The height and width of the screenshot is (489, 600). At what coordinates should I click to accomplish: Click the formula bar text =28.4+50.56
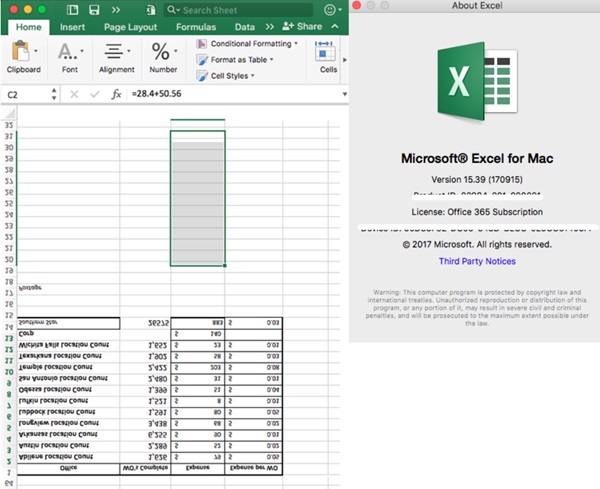point(157,94)
